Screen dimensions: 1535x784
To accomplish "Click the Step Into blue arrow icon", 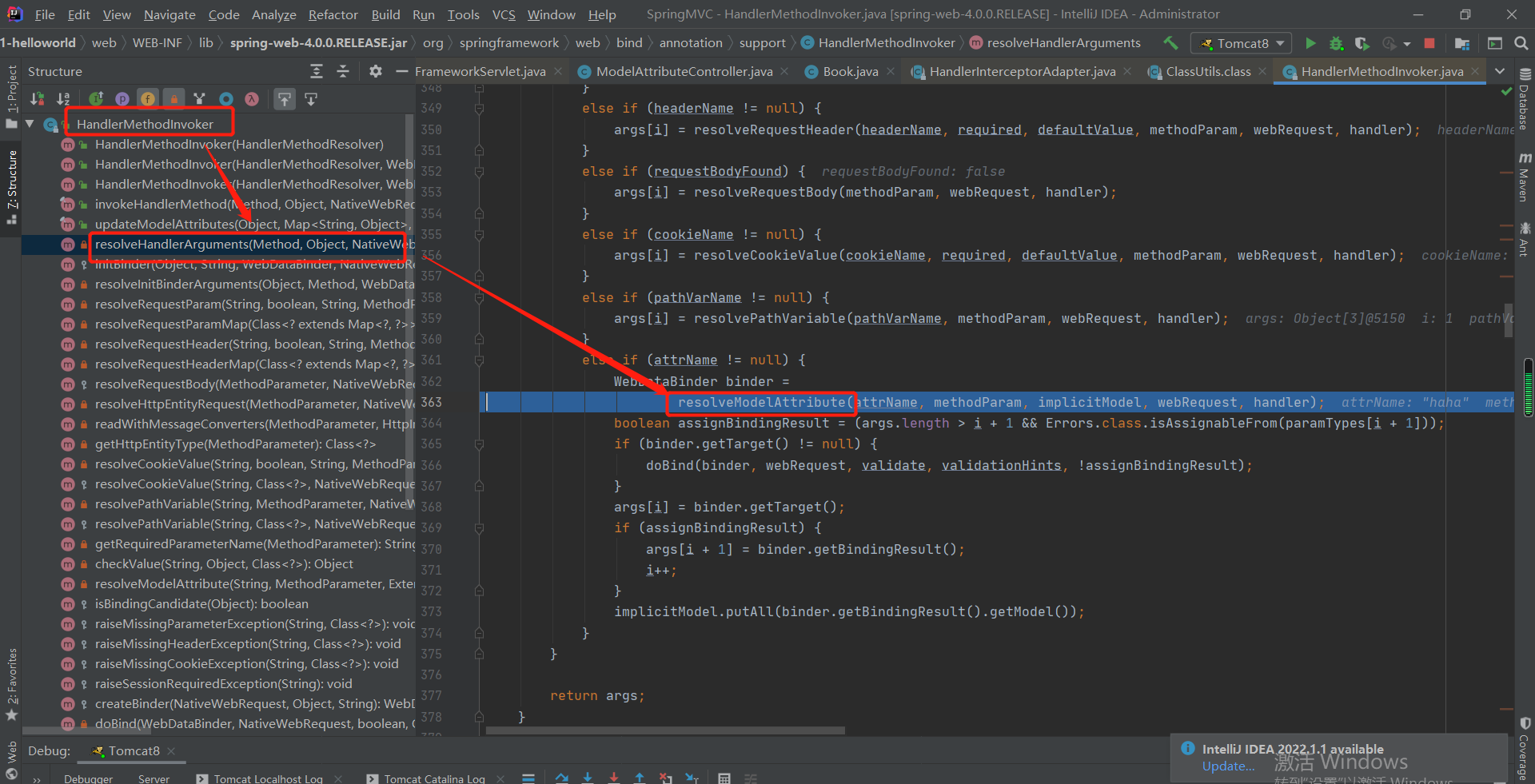I will 588,778.
